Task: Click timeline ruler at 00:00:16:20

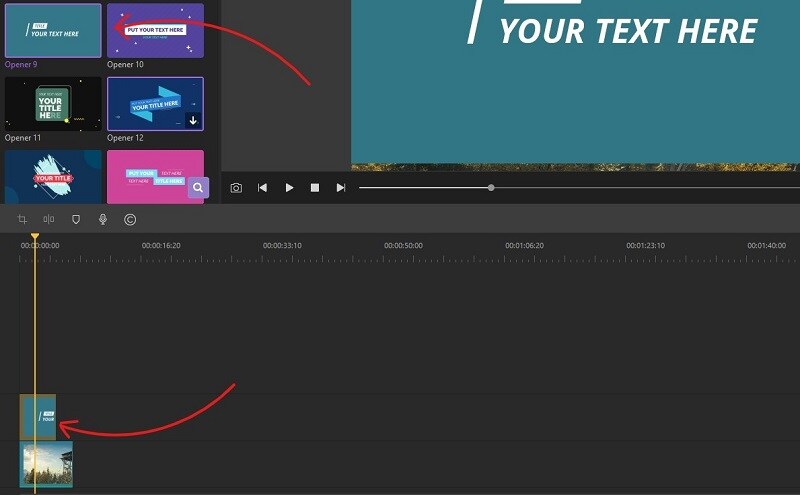Action: [x=161, y=245]
